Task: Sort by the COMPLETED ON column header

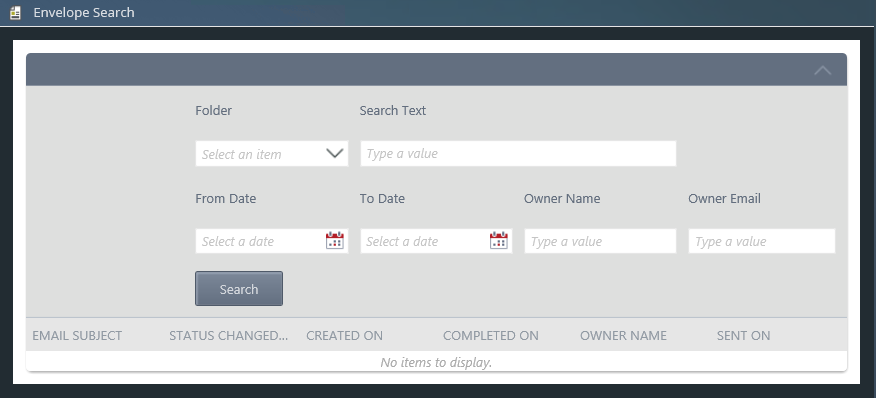Action: click(491, 335)
